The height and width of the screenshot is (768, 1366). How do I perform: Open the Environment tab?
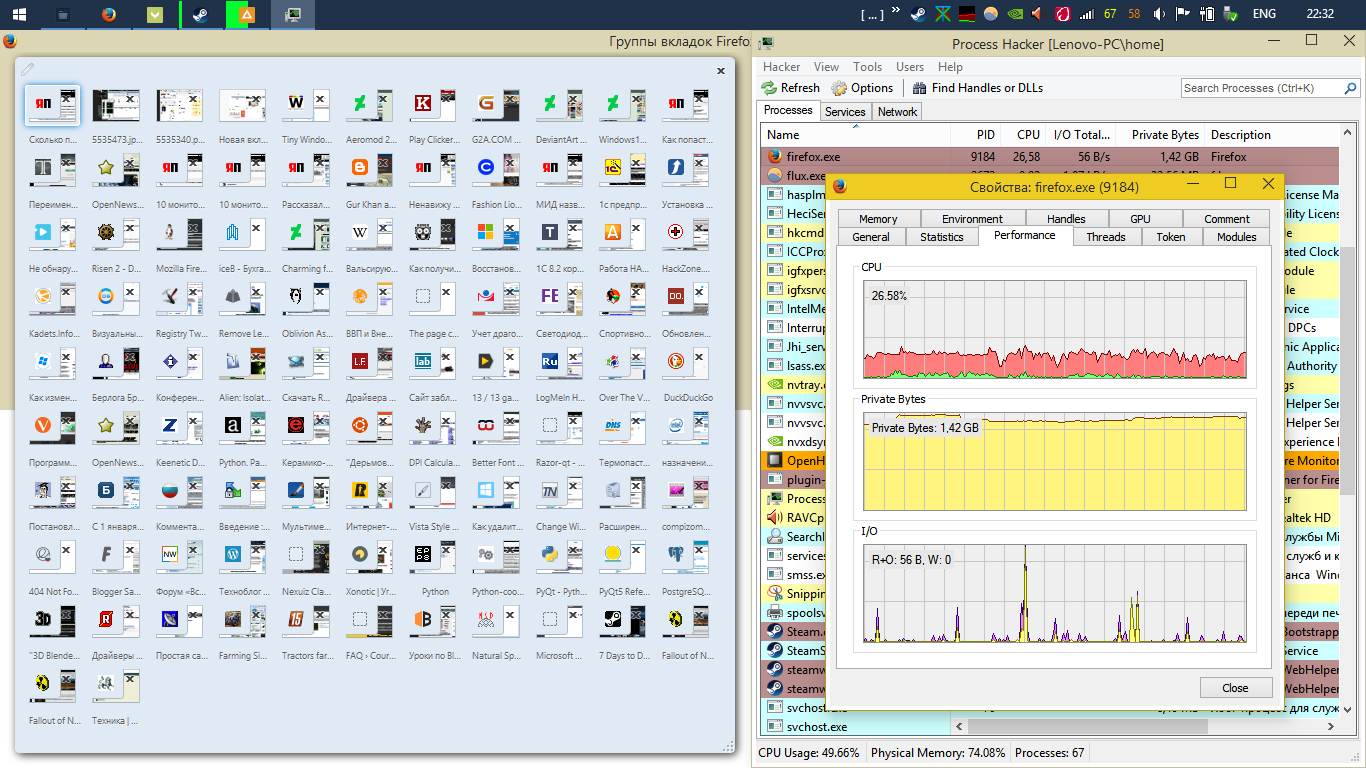[972, 219]
